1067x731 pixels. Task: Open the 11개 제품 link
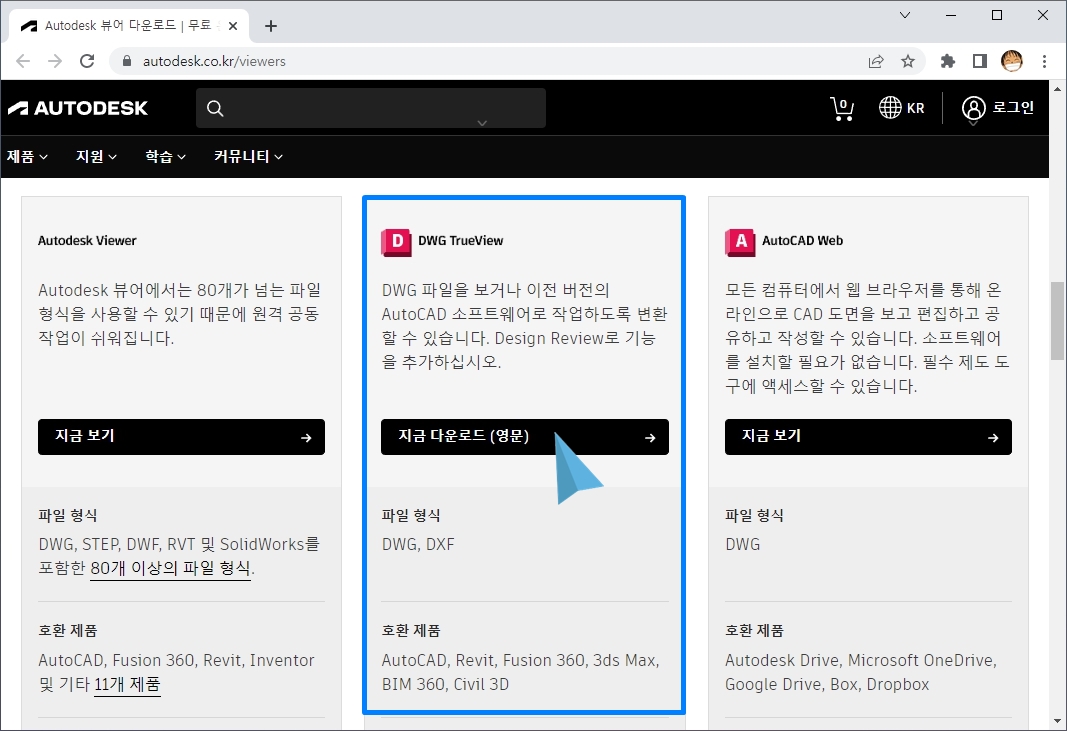pyautogui.click(x=127, y=685)
